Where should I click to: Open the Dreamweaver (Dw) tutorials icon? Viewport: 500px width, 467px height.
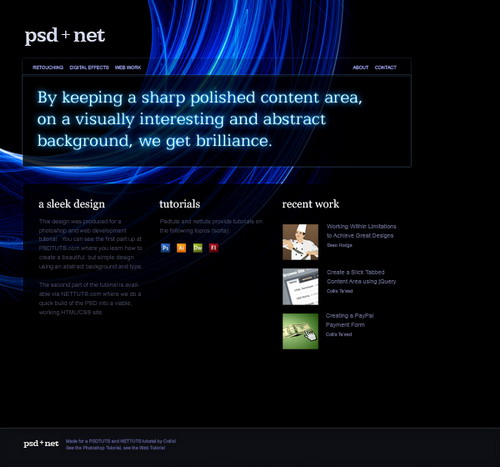point(198,248)
